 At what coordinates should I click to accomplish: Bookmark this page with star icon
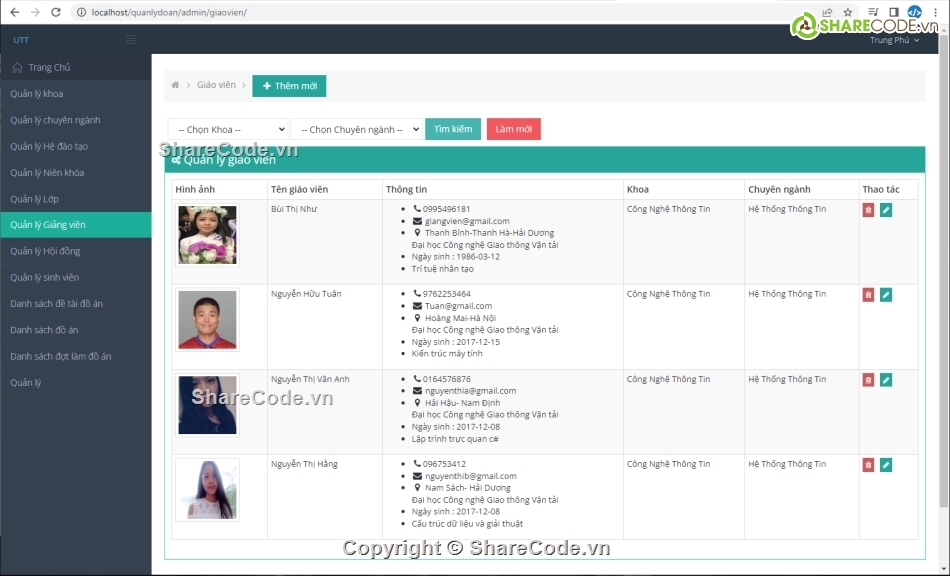[848, 12]
